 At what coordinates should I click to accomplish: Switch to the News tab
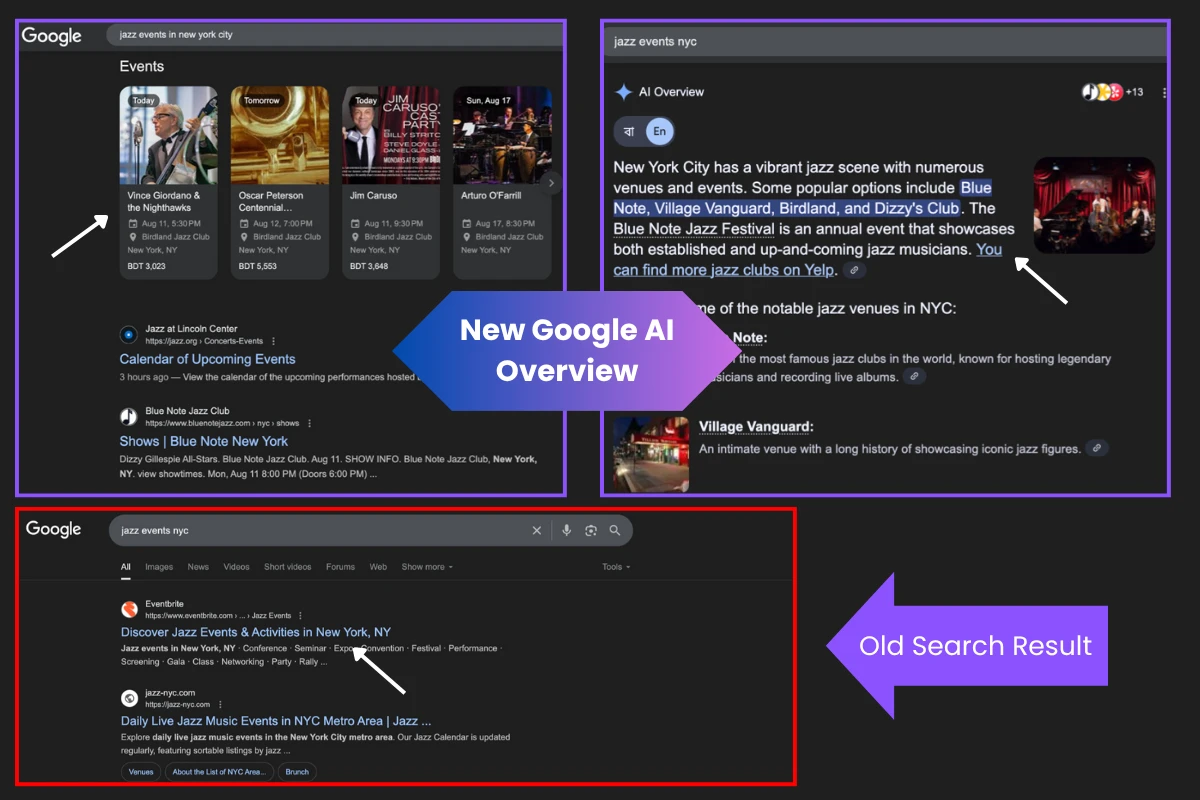point(198,567)
